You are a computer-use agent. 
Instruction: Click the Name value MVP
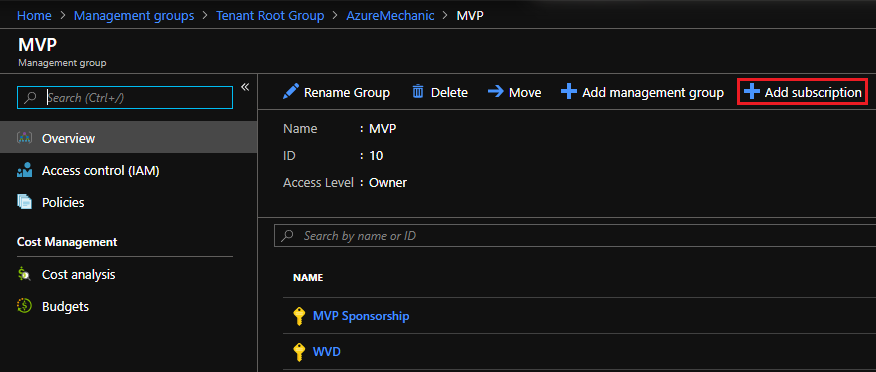pyautogui.click(x=383, y=129)
